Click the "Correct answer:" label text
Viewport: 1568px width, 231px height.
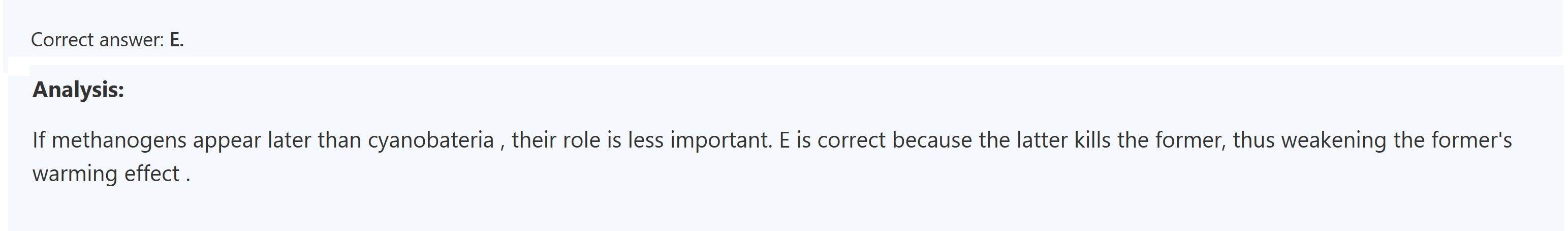[x=98, y=40]
